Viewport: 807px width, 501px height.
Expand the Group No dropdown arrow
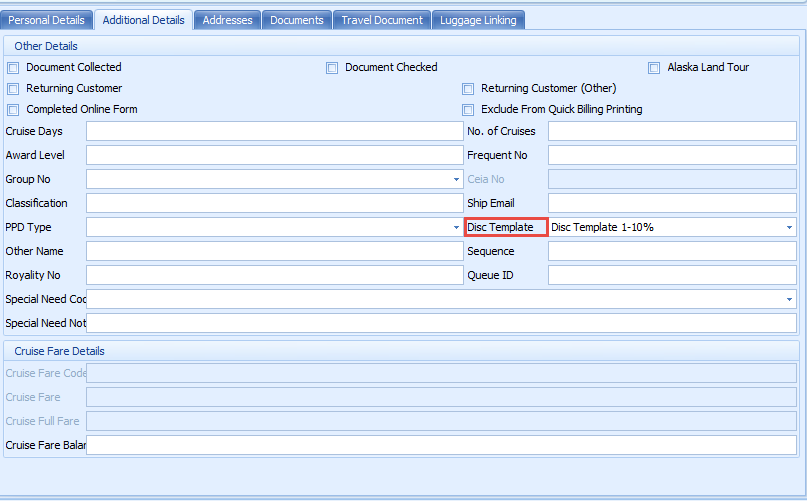tap(456, 179)
